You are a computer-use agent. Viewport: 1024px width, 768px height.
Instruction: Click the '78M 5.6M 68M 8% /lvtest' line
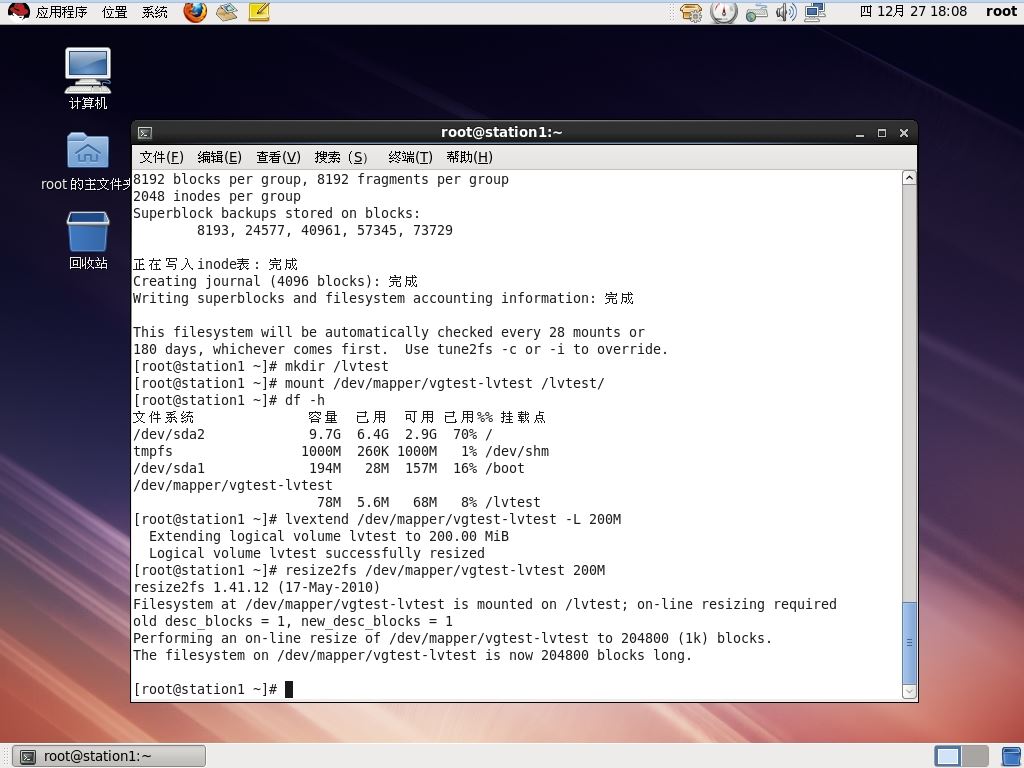(429, 502)
